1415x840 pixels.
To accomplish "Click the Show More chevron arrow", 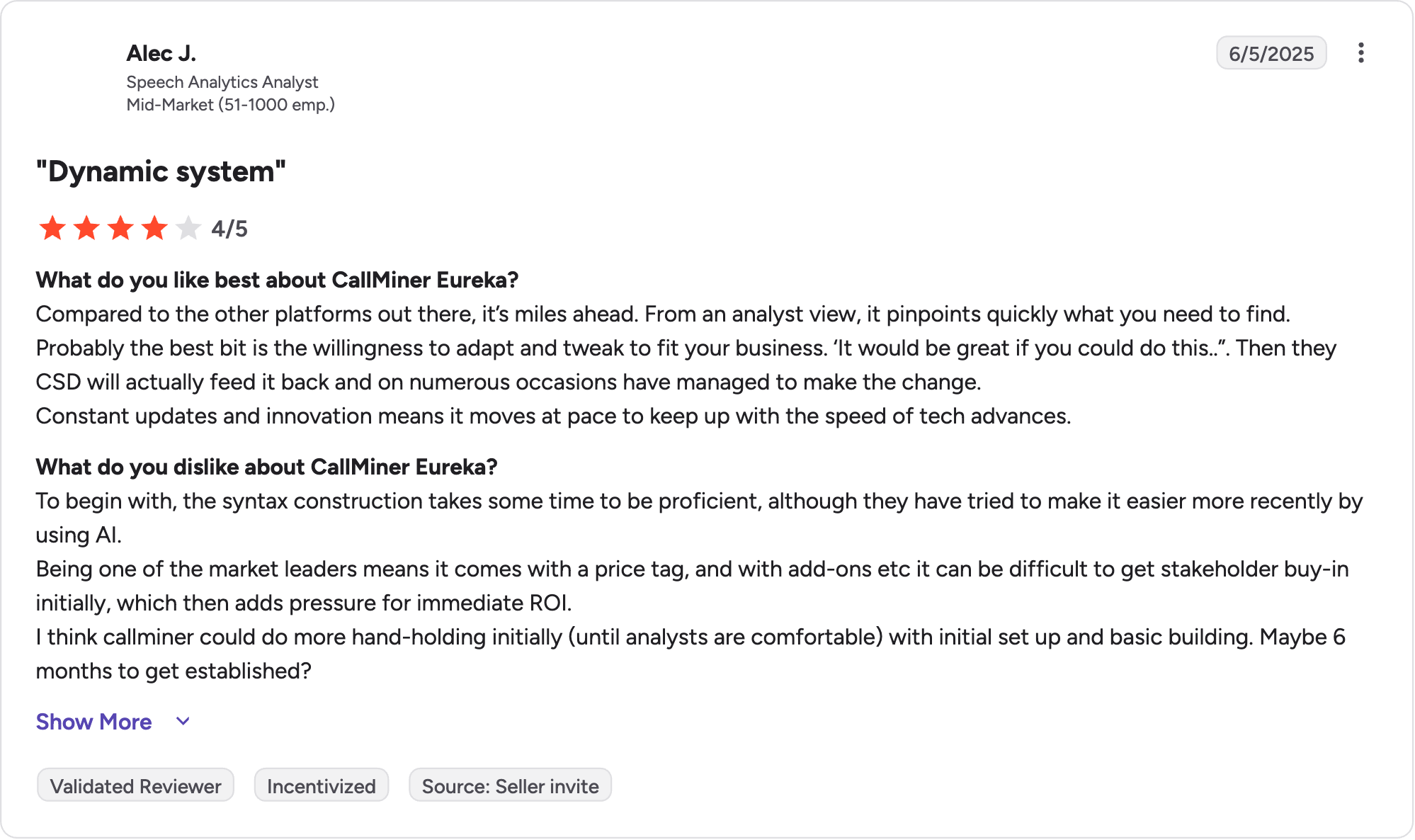I will point(183,721).
